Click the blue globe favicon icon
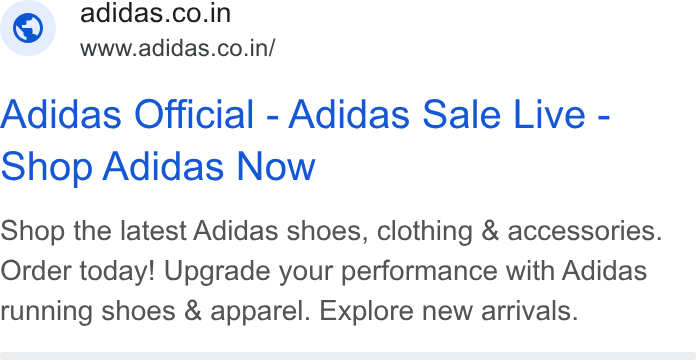 click(x=28, y=28)
